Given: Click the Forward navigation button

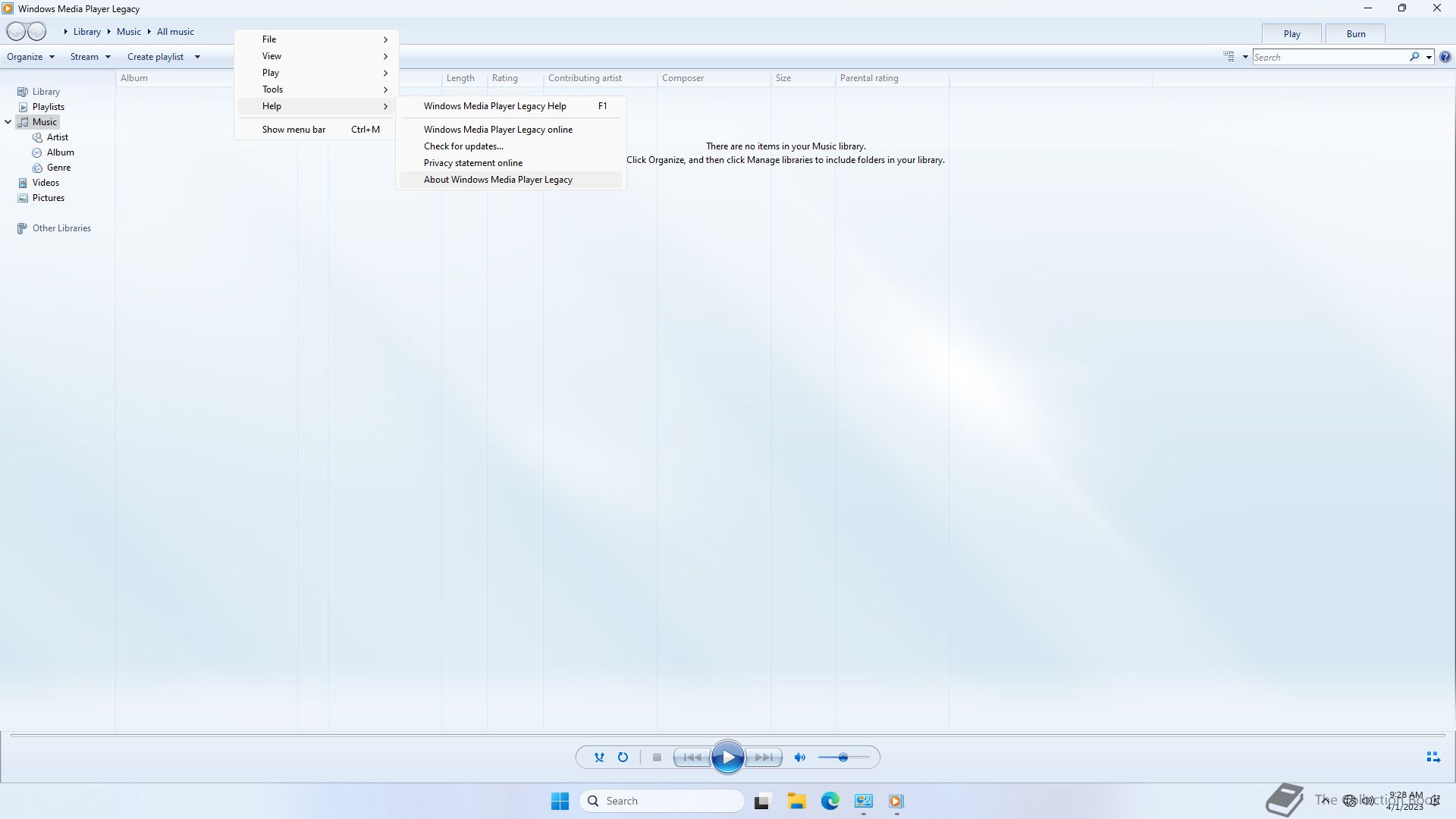Looking at the screenshot, I should tap(37, 31).
